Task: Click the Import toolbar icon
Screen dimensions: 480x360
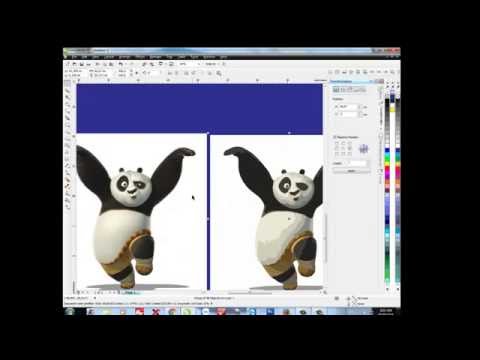Action: 144,64
